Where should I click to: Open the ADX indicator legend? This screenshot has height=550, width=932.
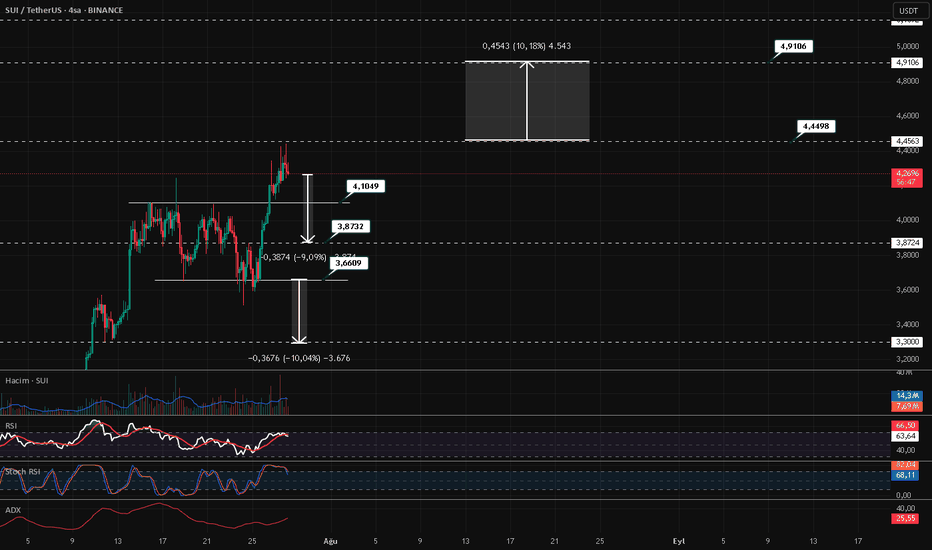(x=13, y=510)
